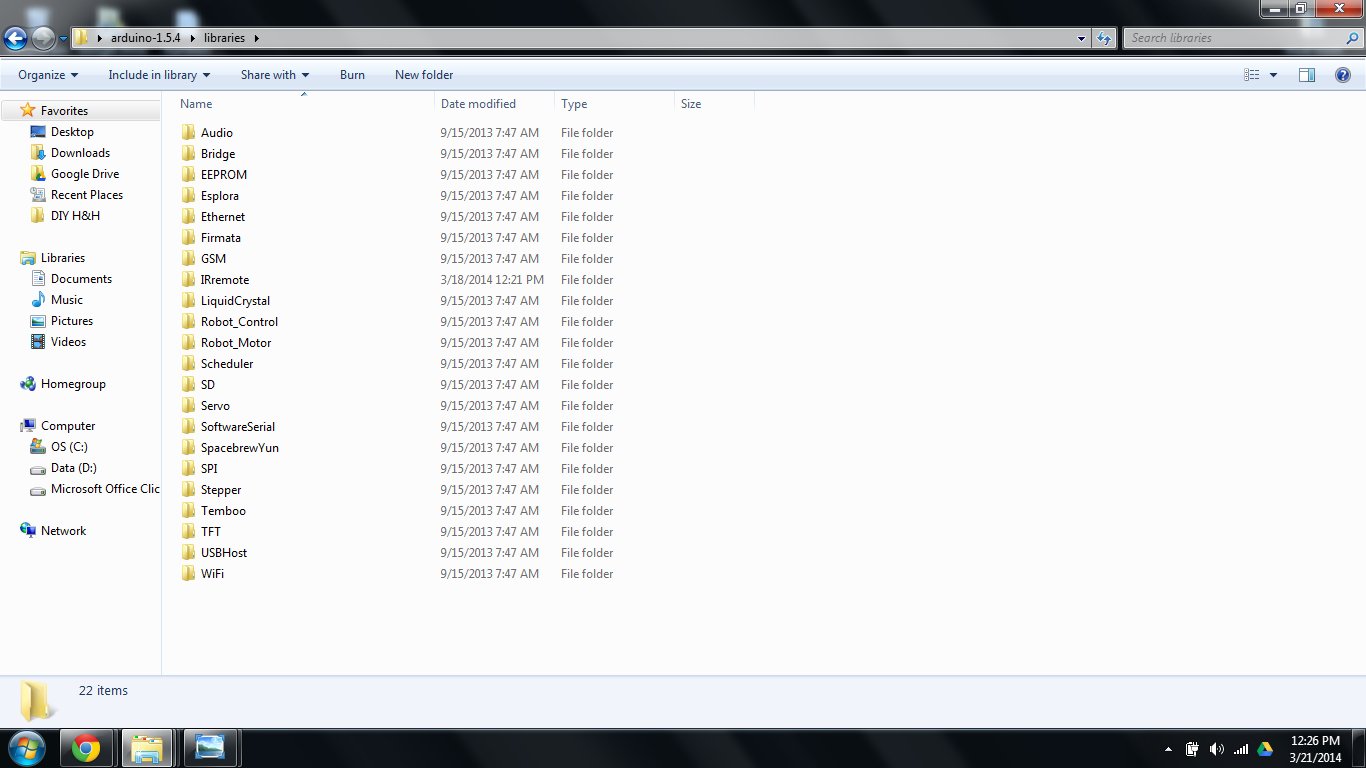Click the Burn toolbar button

click(352, 75)
